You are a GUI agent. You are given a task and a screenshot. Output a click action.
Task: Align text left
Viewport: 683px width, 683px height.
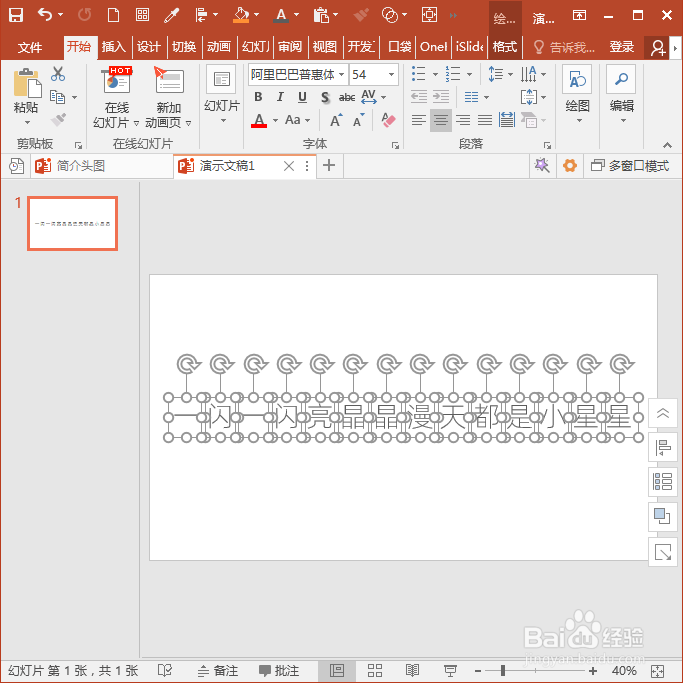pos(419,120)
